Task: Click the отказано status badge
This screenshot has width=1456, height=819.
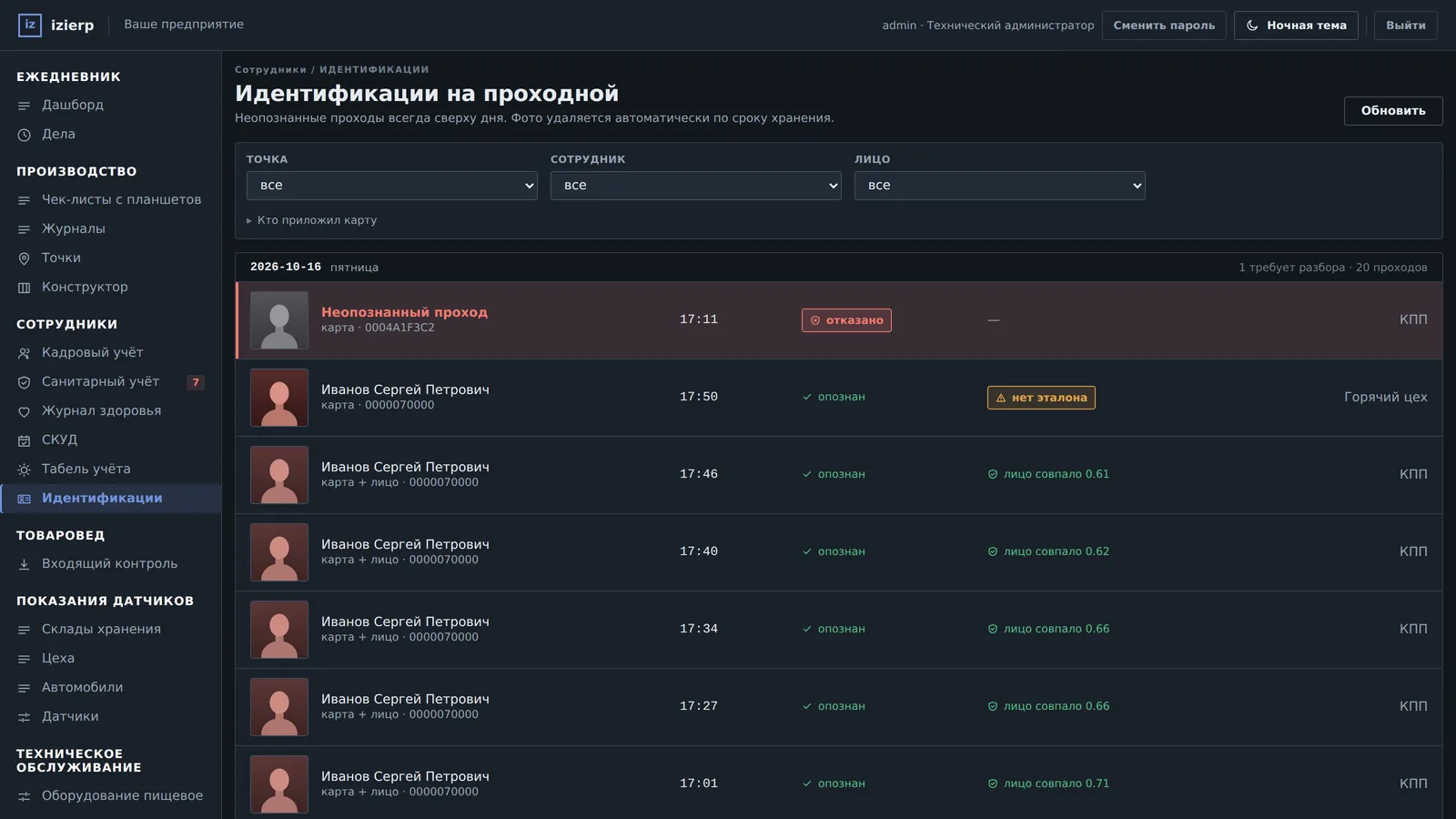Action: click(846, 320)
